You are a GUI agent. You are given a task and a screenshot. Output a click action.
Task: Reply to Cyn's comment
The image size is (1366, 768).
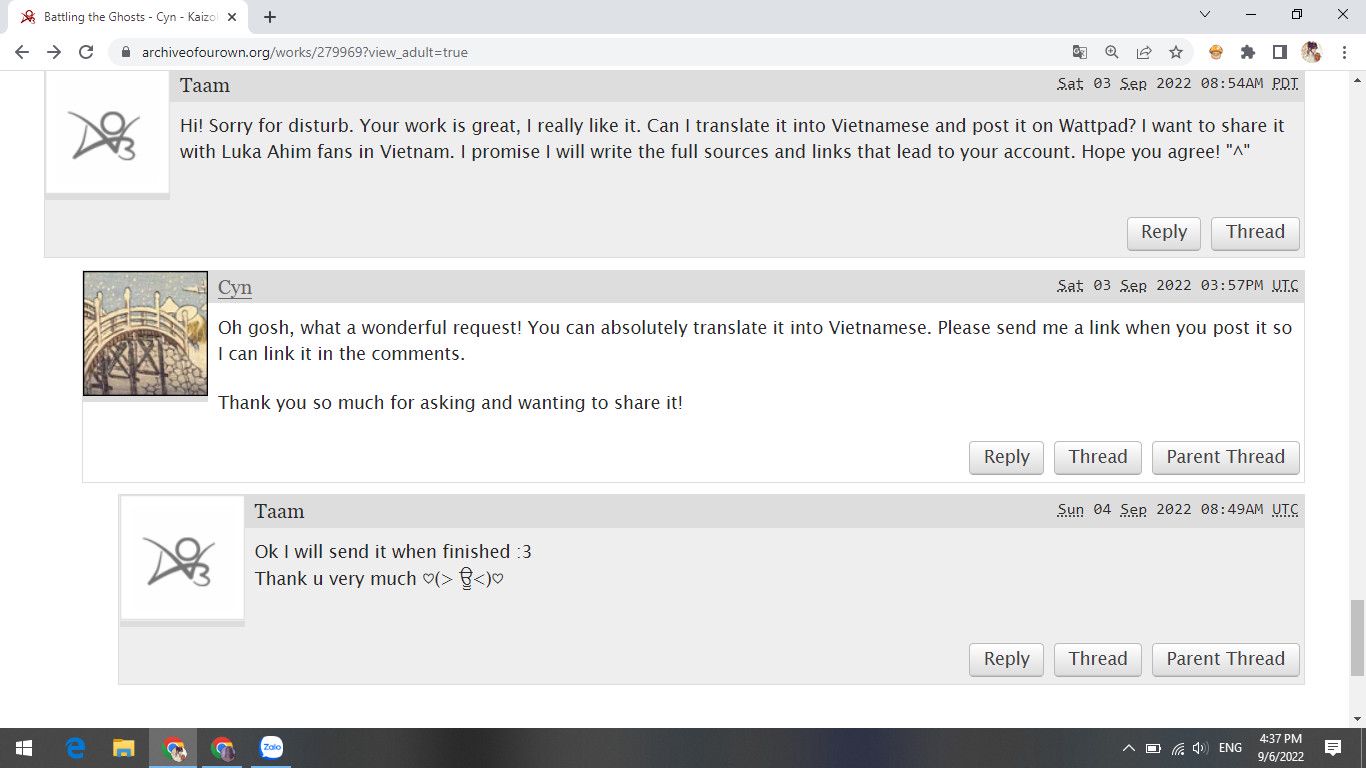[1006, 457]
